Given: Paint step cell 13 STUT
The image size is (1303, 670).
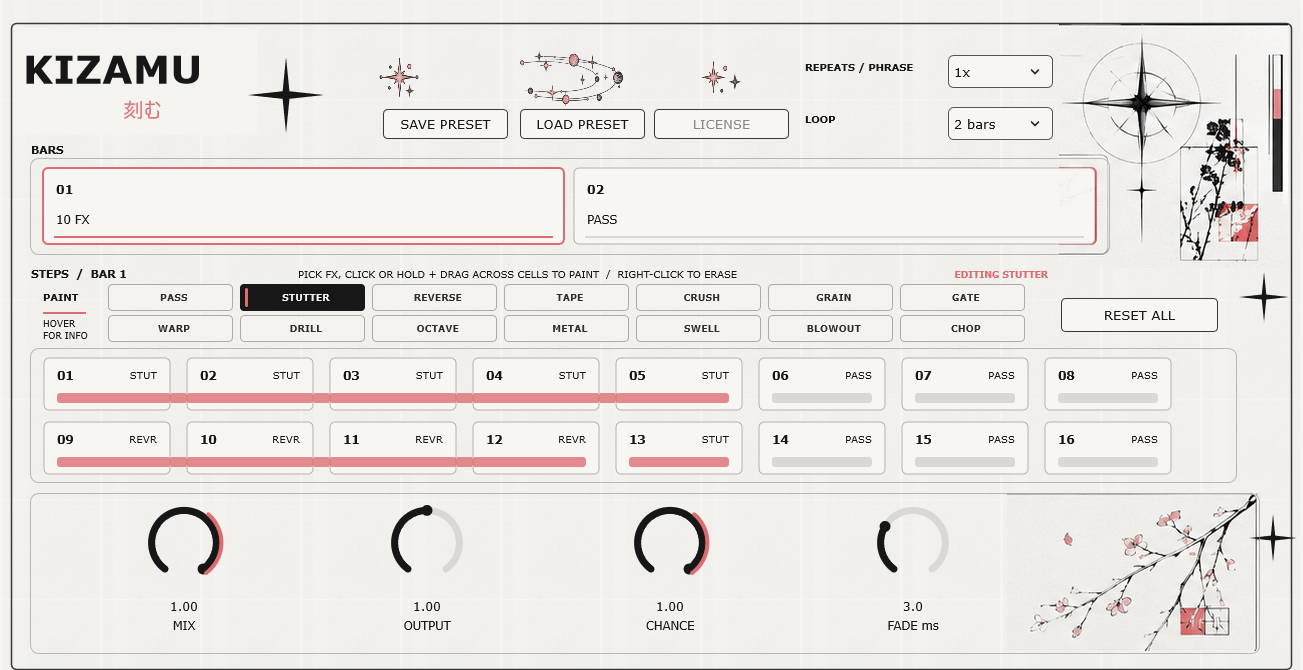Looking at the screenshot, I should (679, 448).
